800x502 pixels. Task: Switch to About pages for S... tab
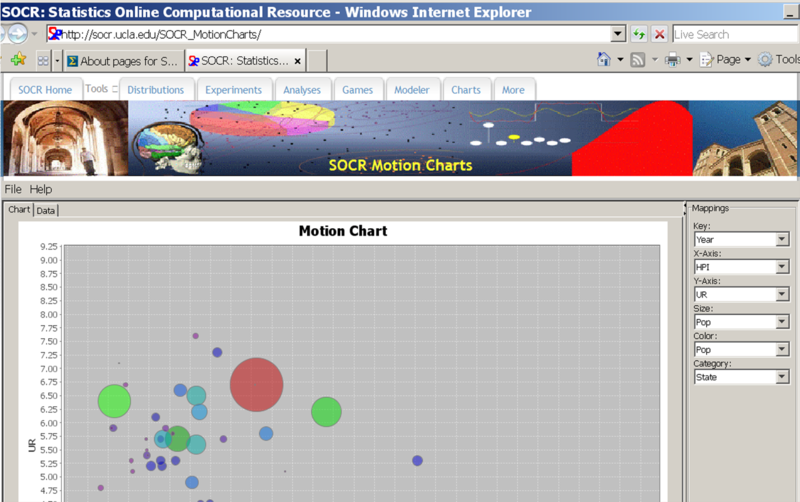coord(124,61)
